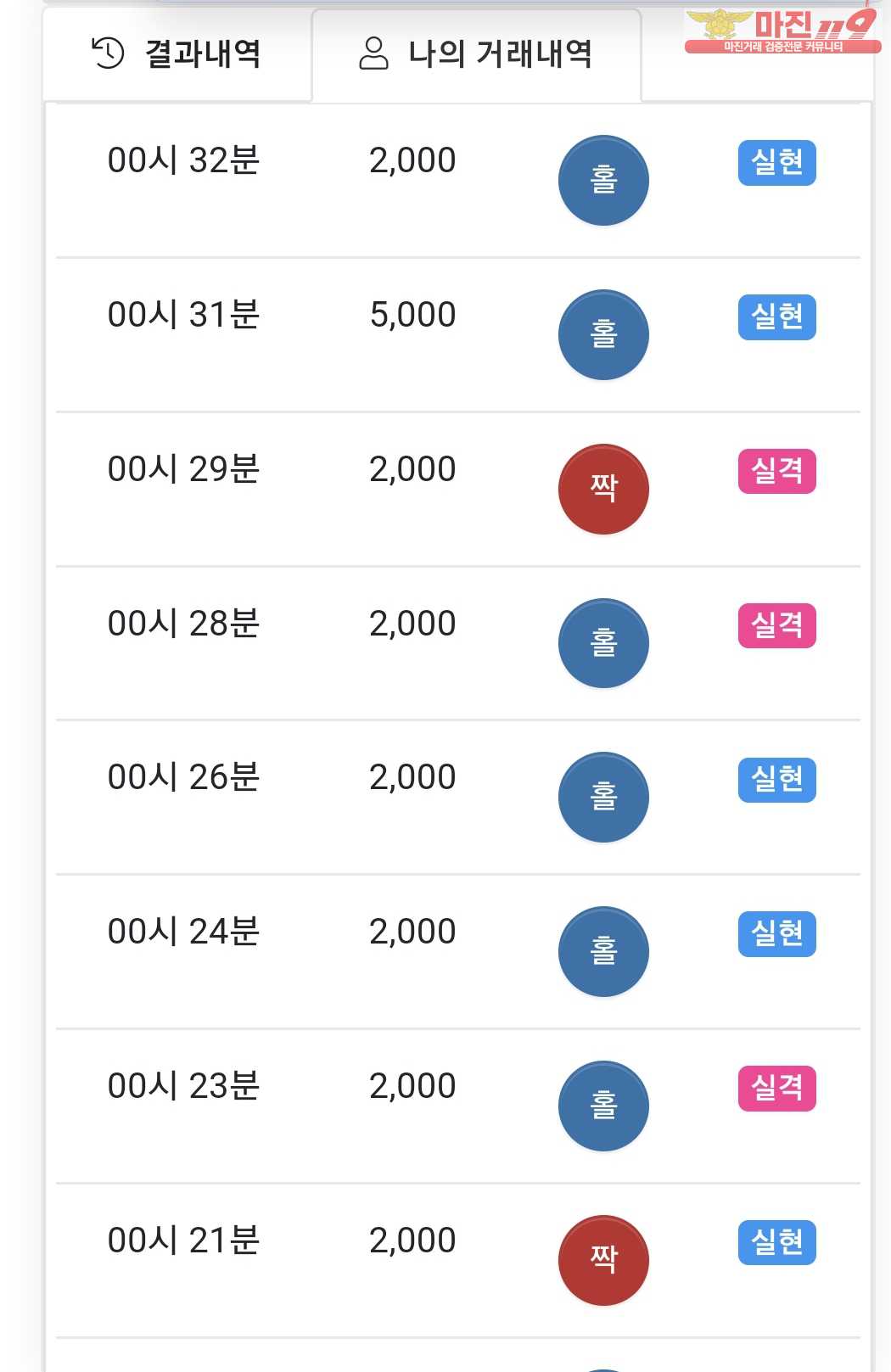This screenshot has height=1372, width=891.
Task: Select the 5,000 amount entry
Action: pos(413,315)
